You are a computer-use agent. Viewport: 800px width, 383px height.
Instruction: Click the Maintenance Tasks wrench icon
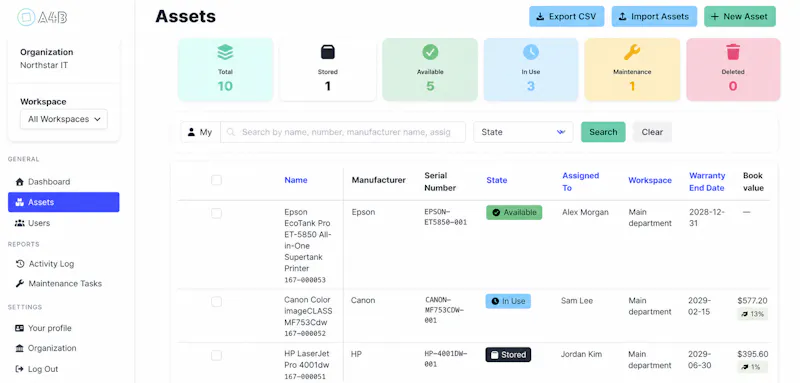point(20,283)
